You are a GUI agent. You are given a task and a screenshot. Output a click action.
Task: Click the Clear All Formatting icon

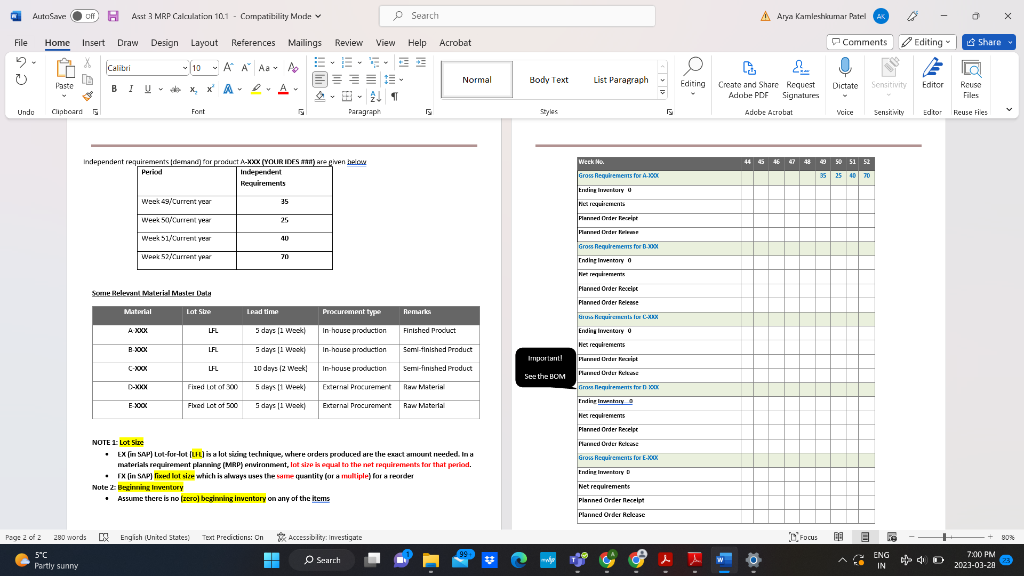(x=293, y=67)
